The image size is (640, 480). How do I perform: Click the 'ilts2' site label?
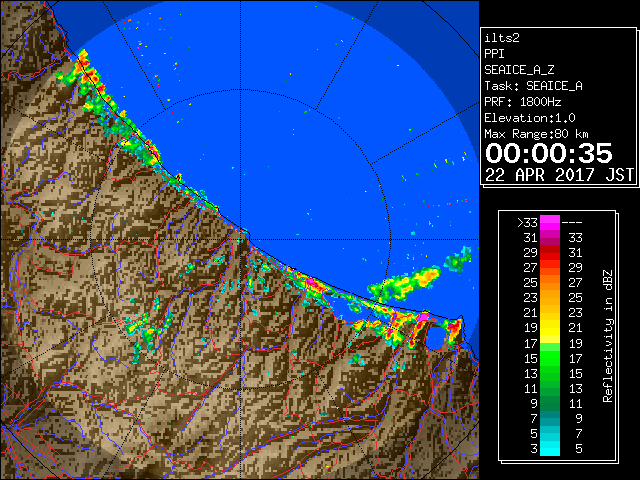502,38
